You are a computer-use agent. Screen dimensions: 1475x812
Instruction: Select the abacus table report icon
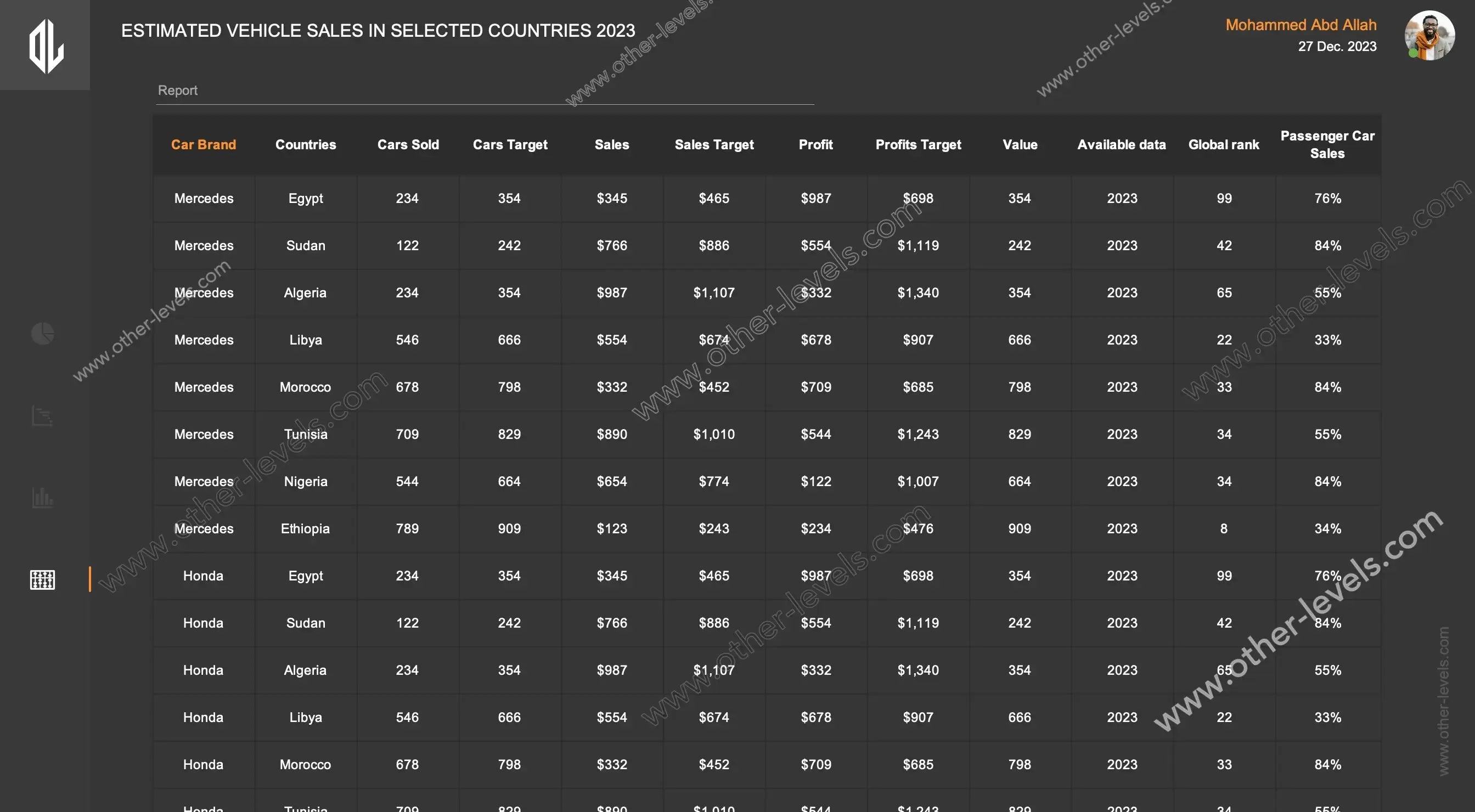[42, 579]
